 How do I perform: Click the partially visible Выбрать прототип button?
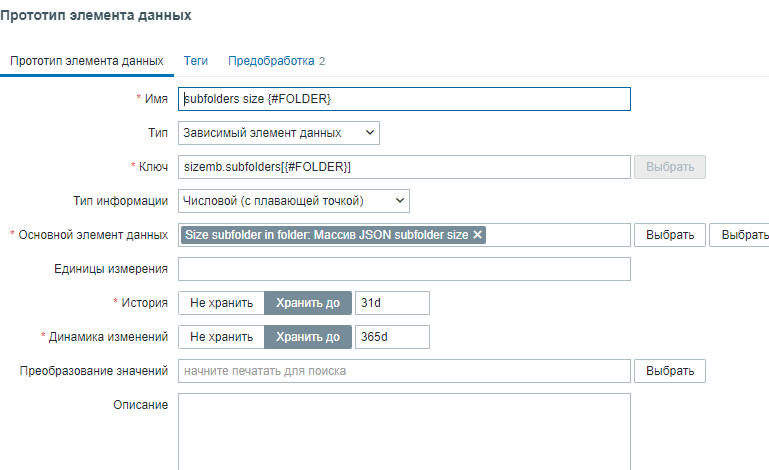740,235
